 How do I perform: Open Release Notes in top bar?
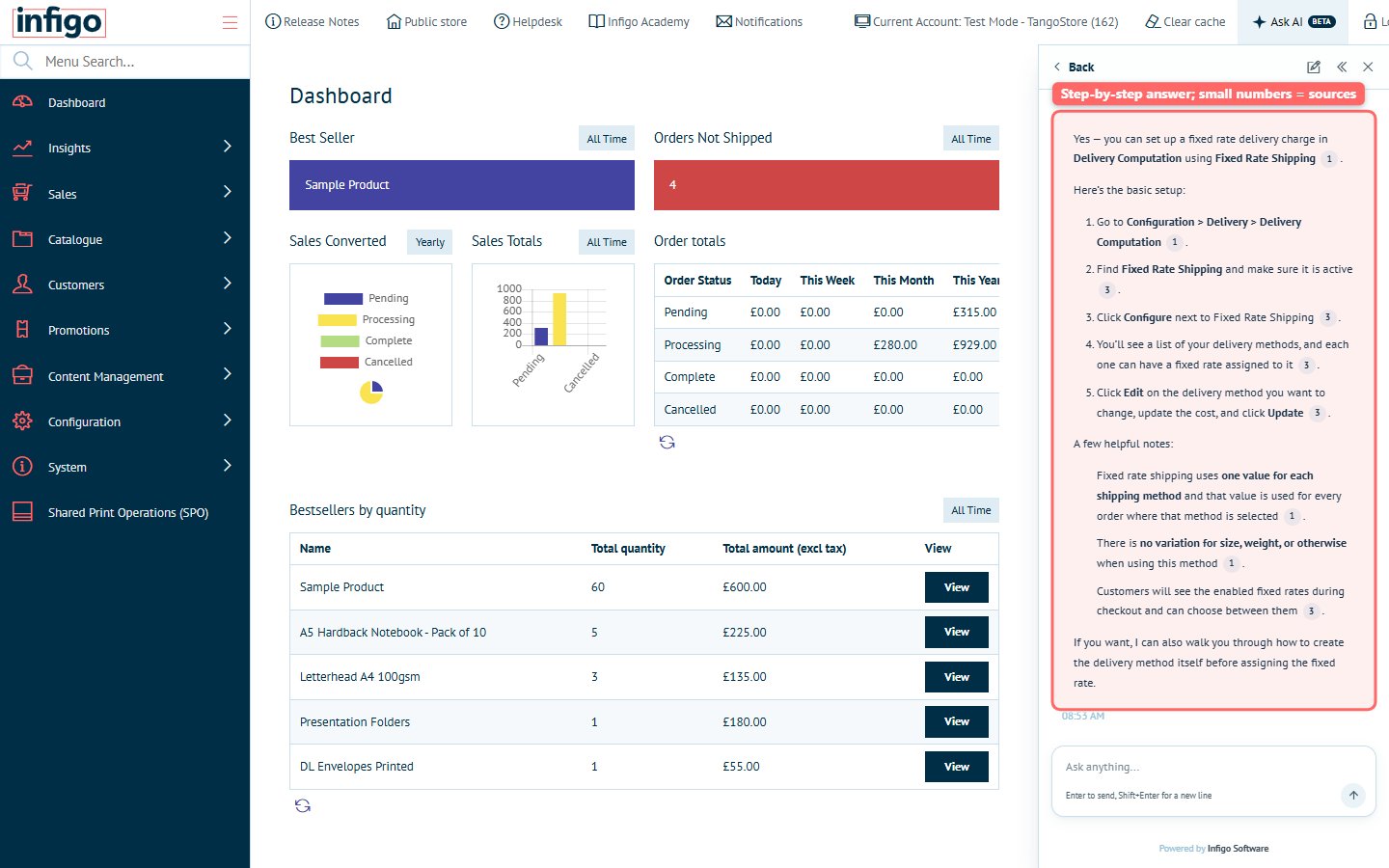312,21
